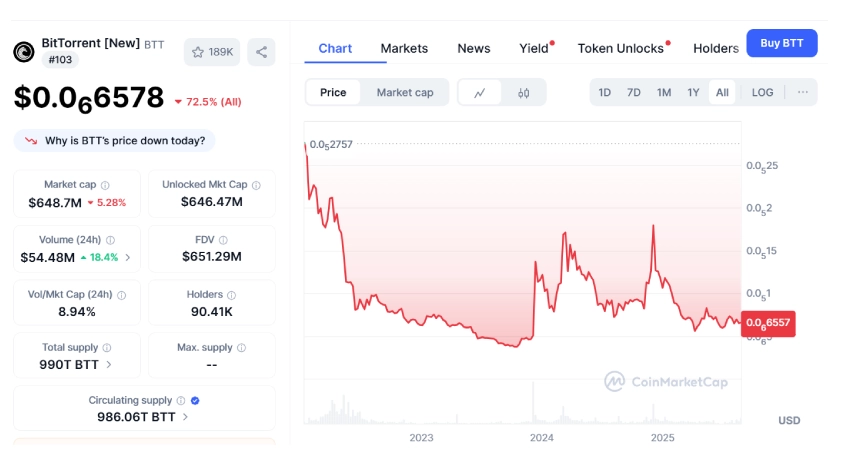
Task: Toggle chart to Market cap view
Action: (405, 92)
